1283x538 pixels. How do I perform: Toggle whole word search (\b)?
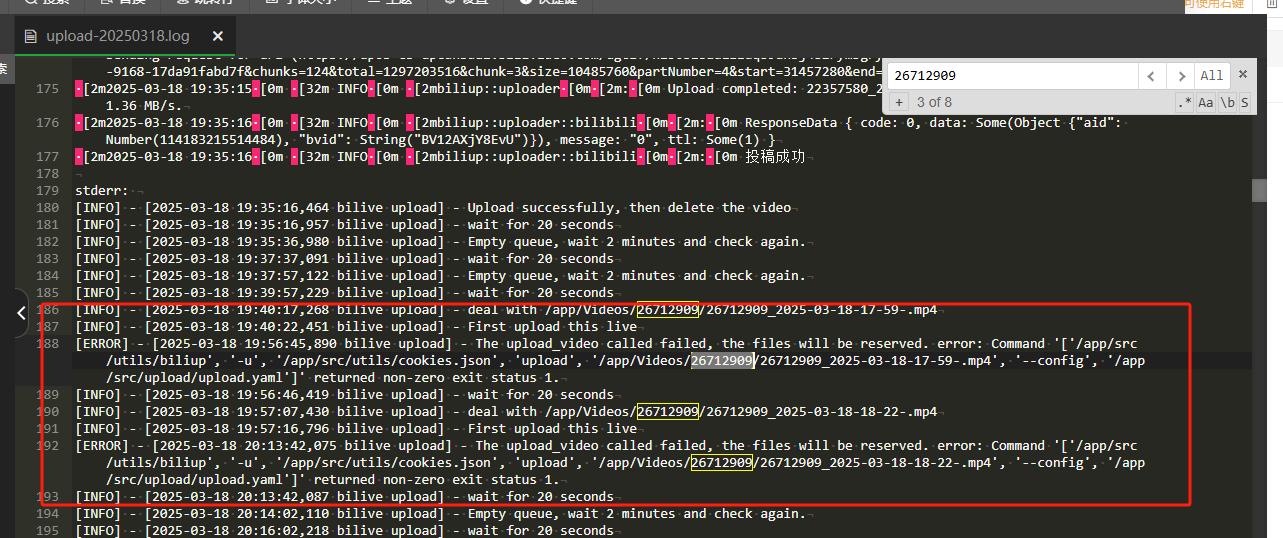pos(1227,102)
